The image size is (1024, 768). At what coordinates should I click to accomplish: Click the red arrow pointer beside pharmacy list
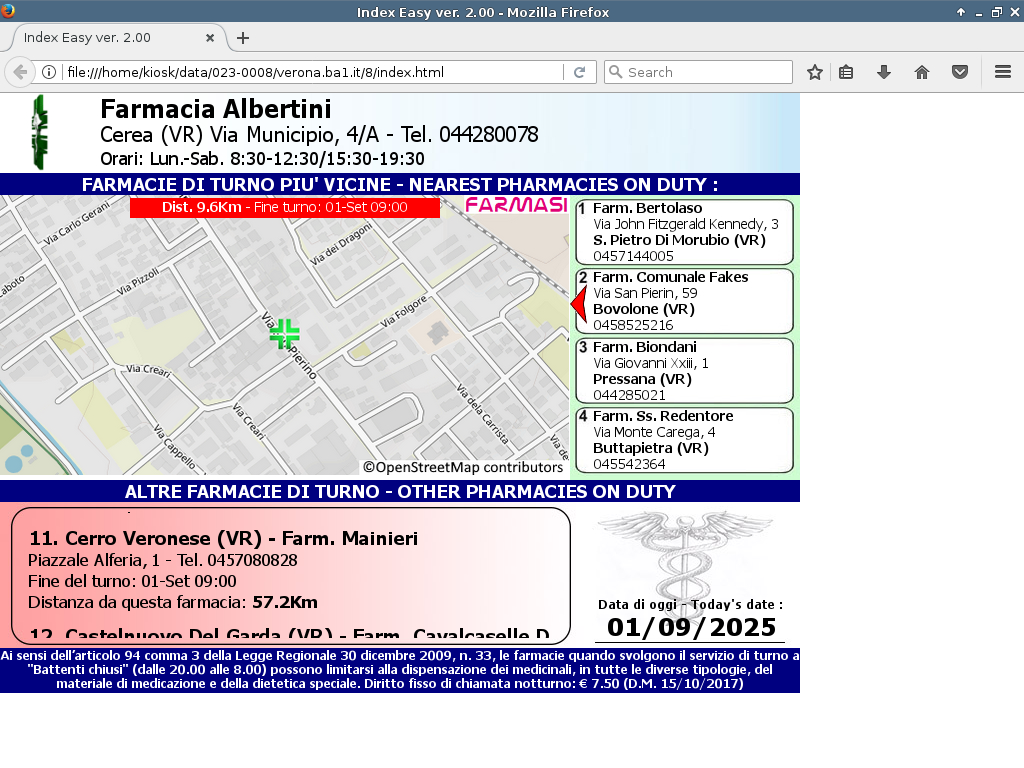[578, 302]
